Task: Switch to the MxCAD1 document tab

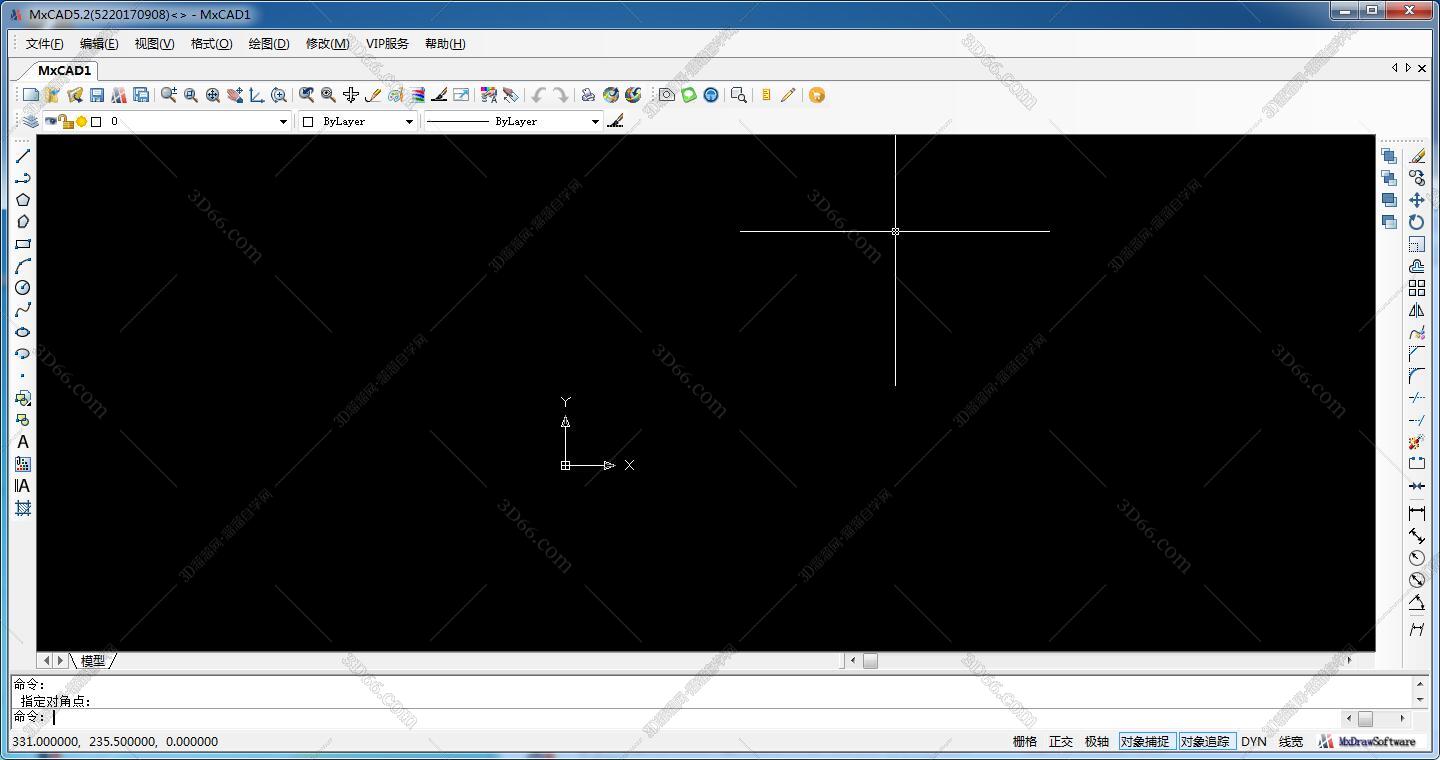Action: point(64,71)
